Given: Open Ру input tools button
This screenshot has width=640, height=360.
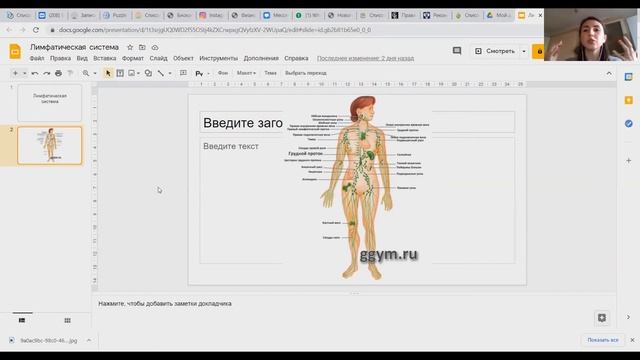Looking at the screenshot, I should [x=199, y=73].
